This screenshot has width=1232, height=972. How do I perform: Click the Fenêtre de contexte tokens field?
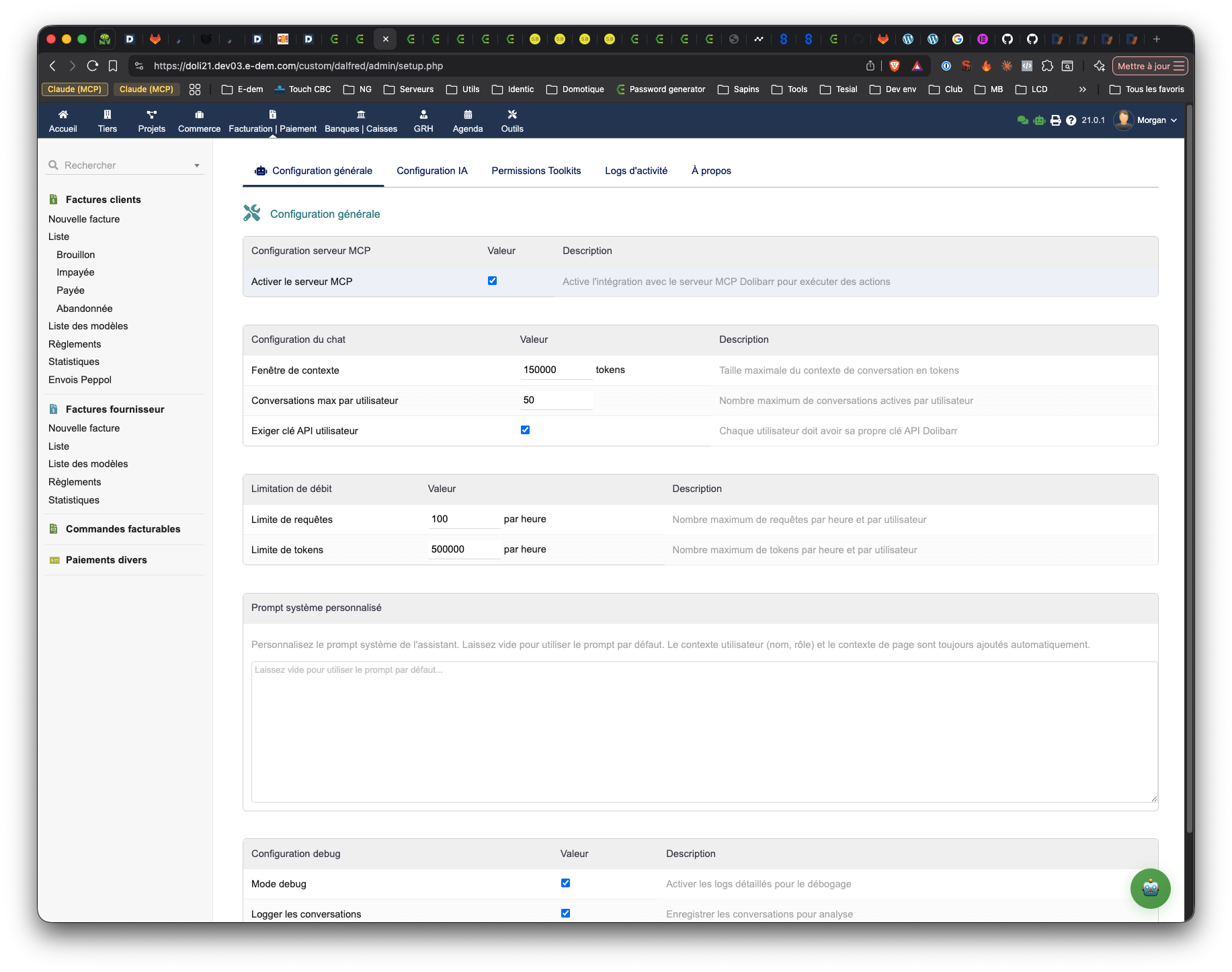[555, 370]
